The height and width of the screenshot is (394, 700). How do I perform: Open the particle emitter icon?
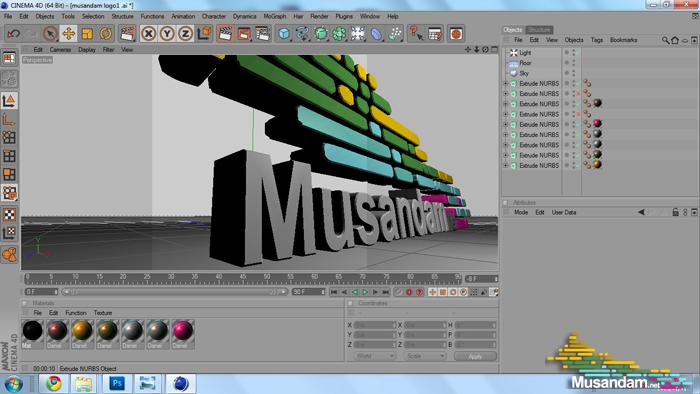395,33
